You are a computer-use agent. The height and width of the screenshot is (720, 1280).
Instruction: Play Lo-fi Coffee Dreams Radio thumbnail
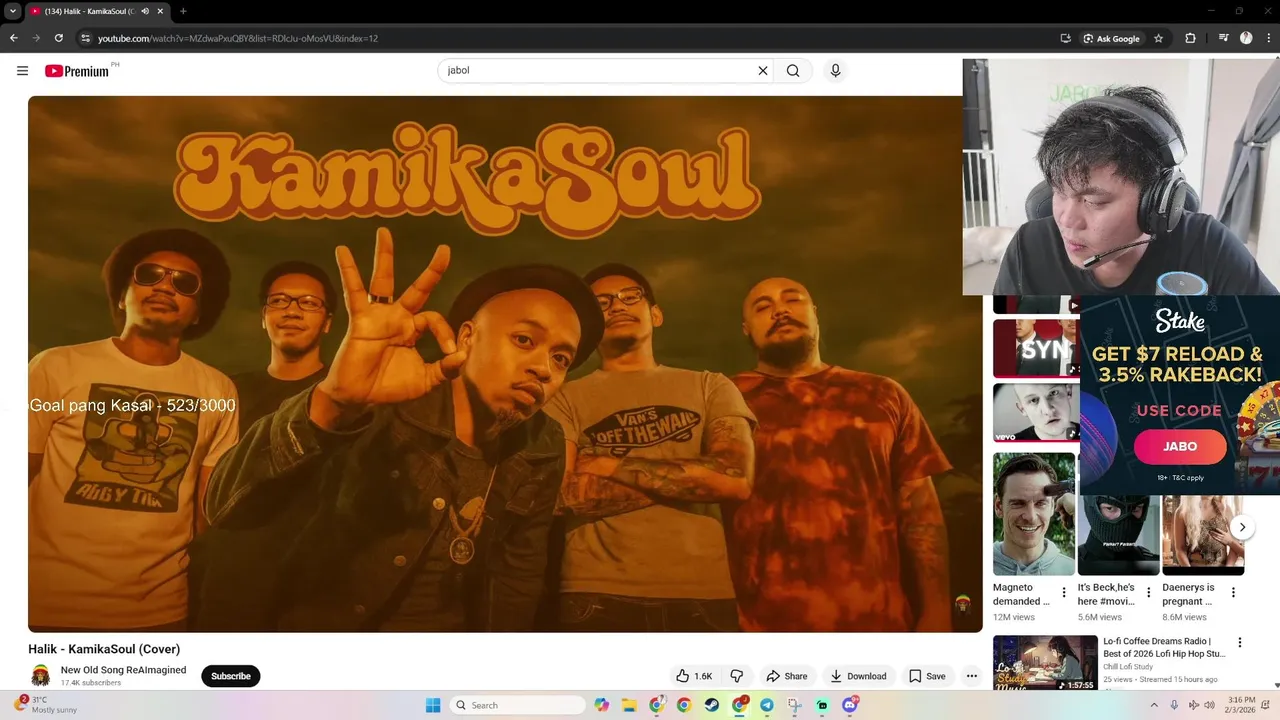1045,663
